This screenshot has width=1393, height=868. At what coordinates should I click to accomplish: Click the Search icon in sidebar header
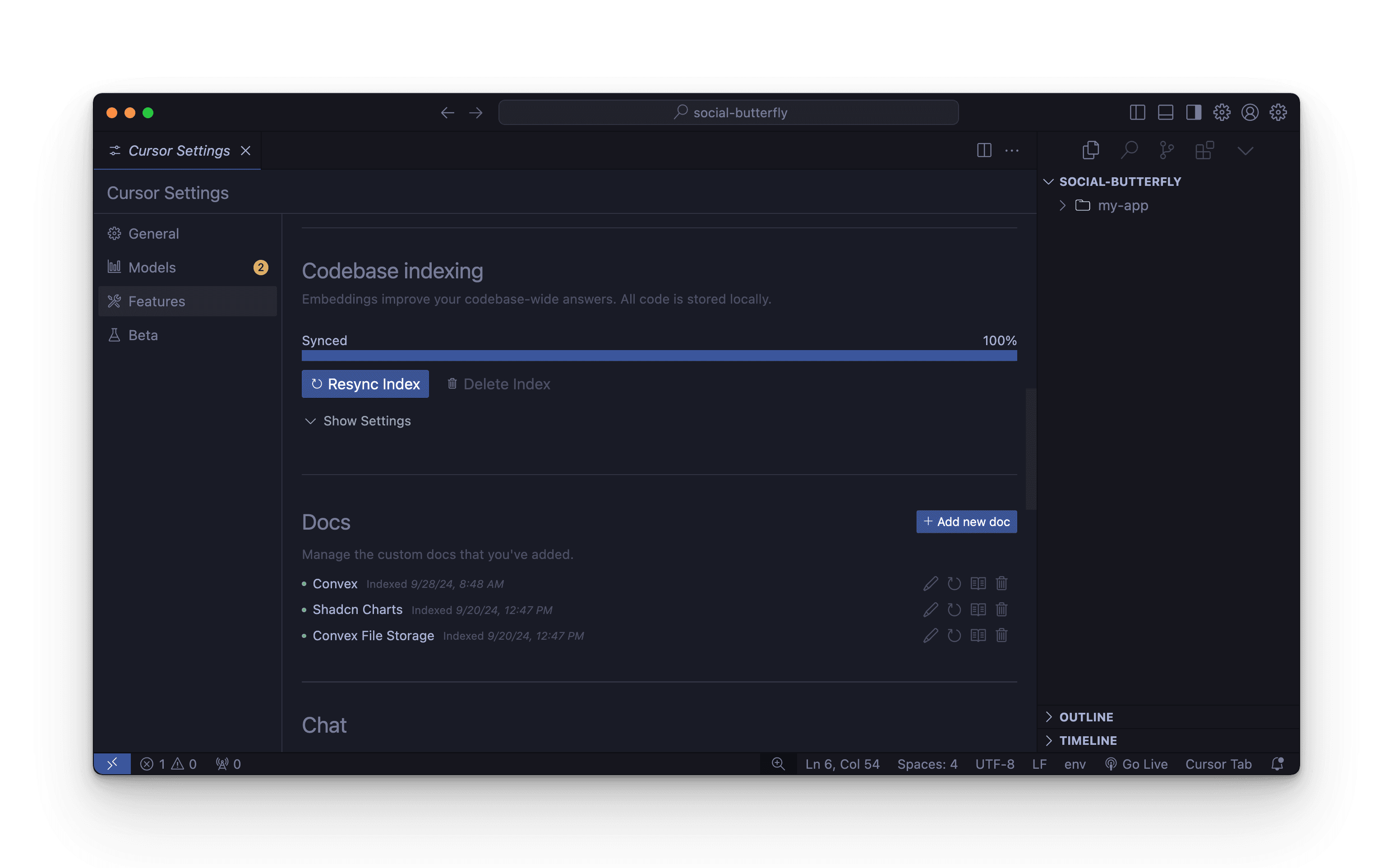coord(1129,150)
